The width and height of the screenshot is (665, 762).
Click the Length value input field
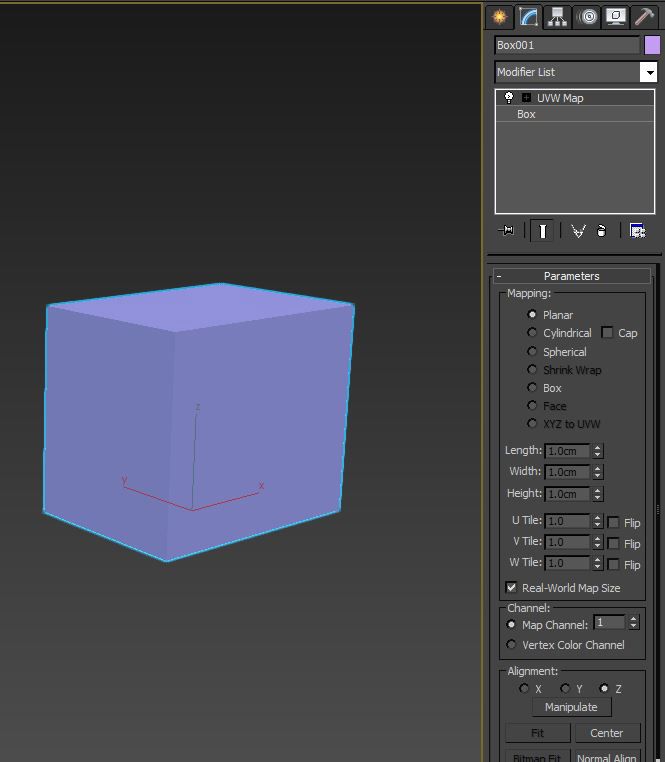[x=567, y=451]
